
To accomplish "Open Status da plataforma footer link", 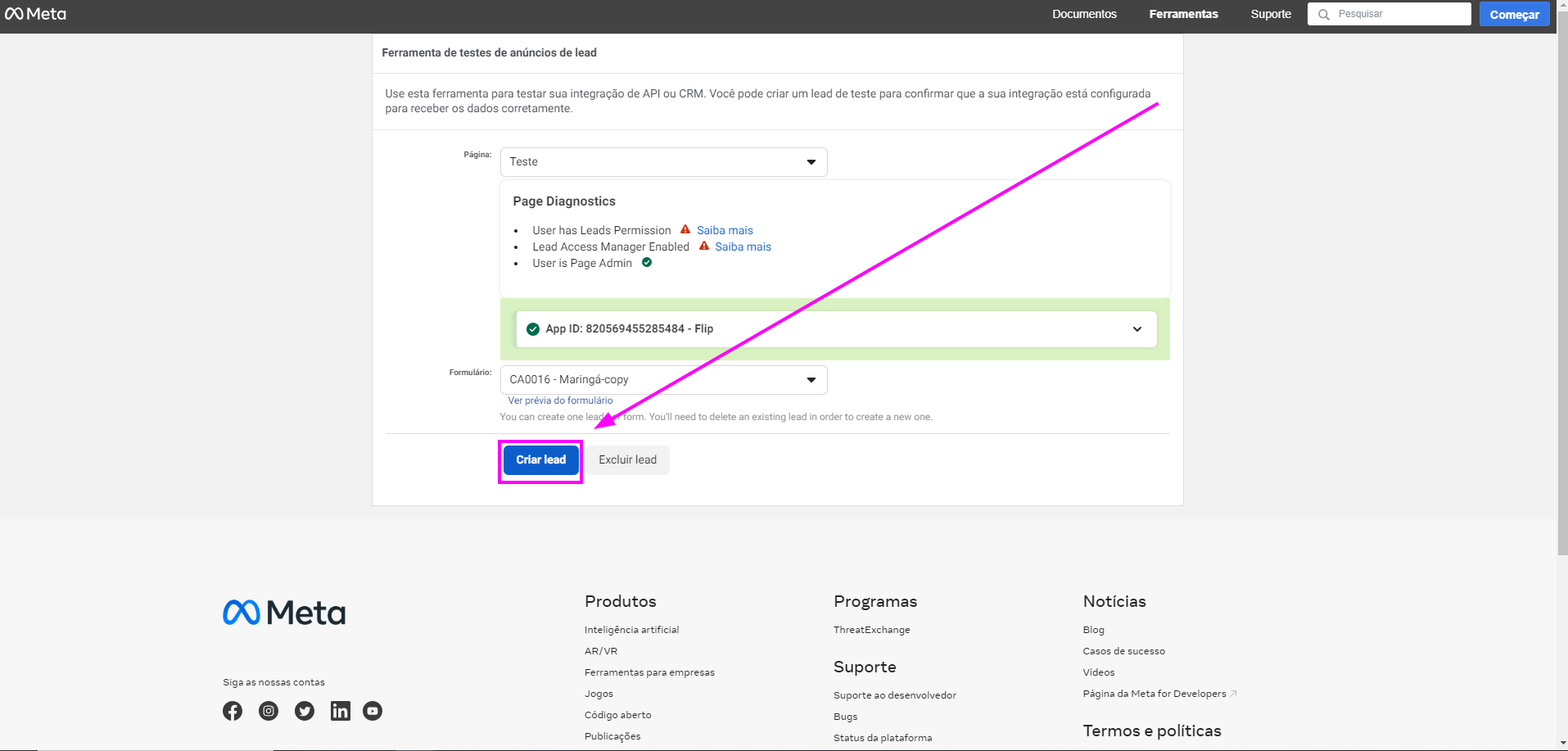I will pyautogui.click(x=883, y=738).
